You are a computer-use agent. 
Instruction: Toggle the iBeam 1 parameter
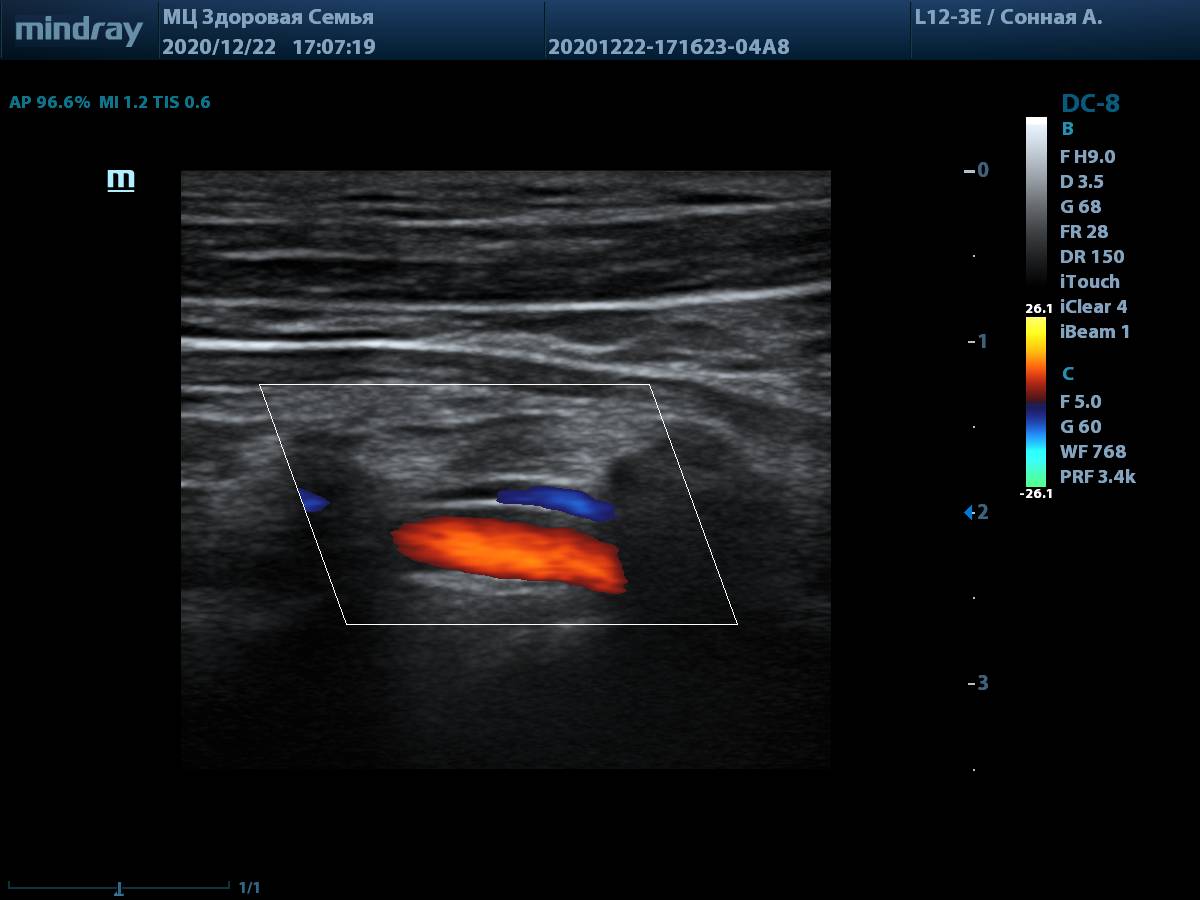click(1094, 332)
